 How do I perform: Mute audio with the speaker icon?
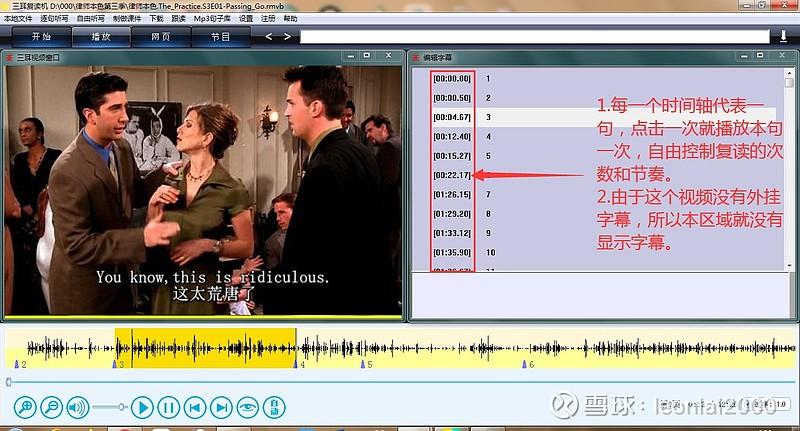pos(78,407)
